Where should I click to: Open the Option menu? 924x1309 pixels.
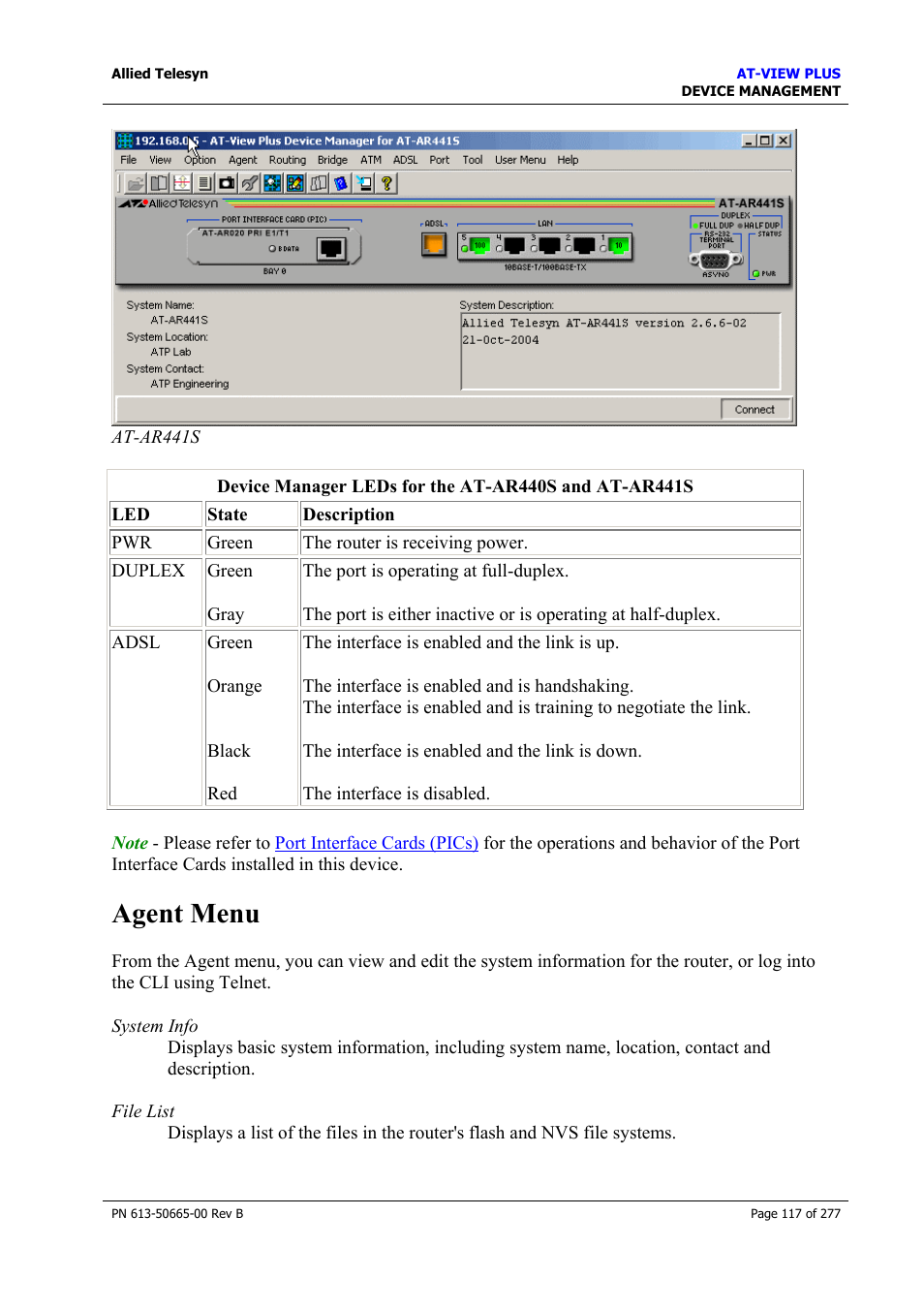(200, 160)
